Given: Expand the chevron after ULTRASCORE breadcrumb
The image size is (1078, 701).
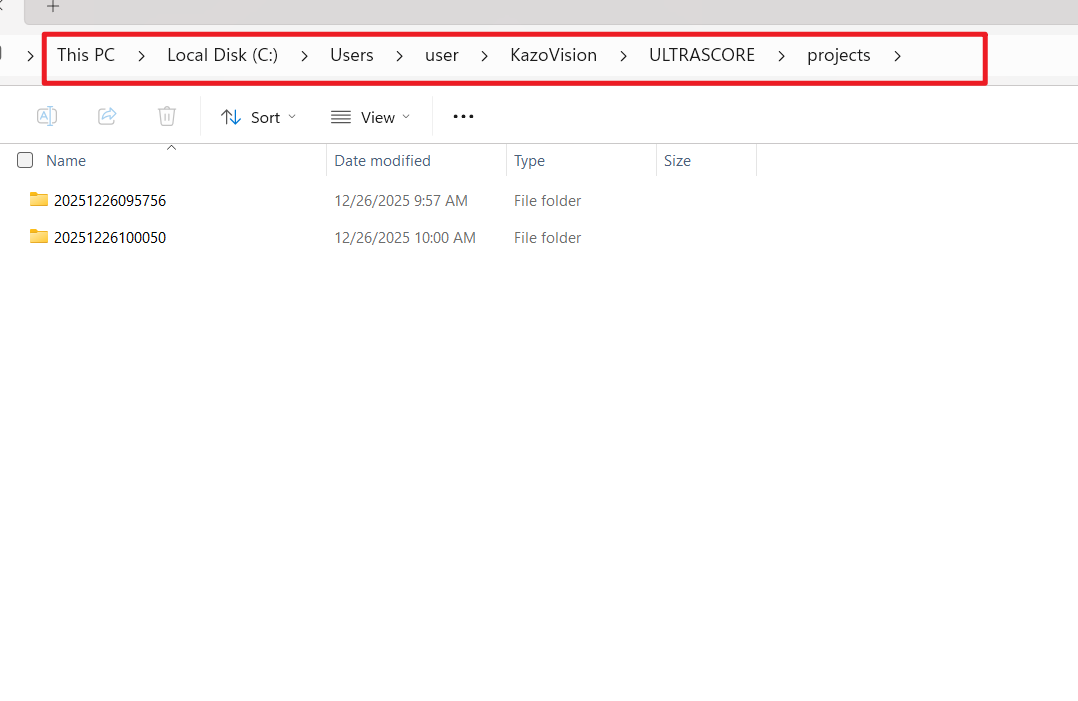Looking at the screenshot, I should pyautogui.click(x=781, y=56).
